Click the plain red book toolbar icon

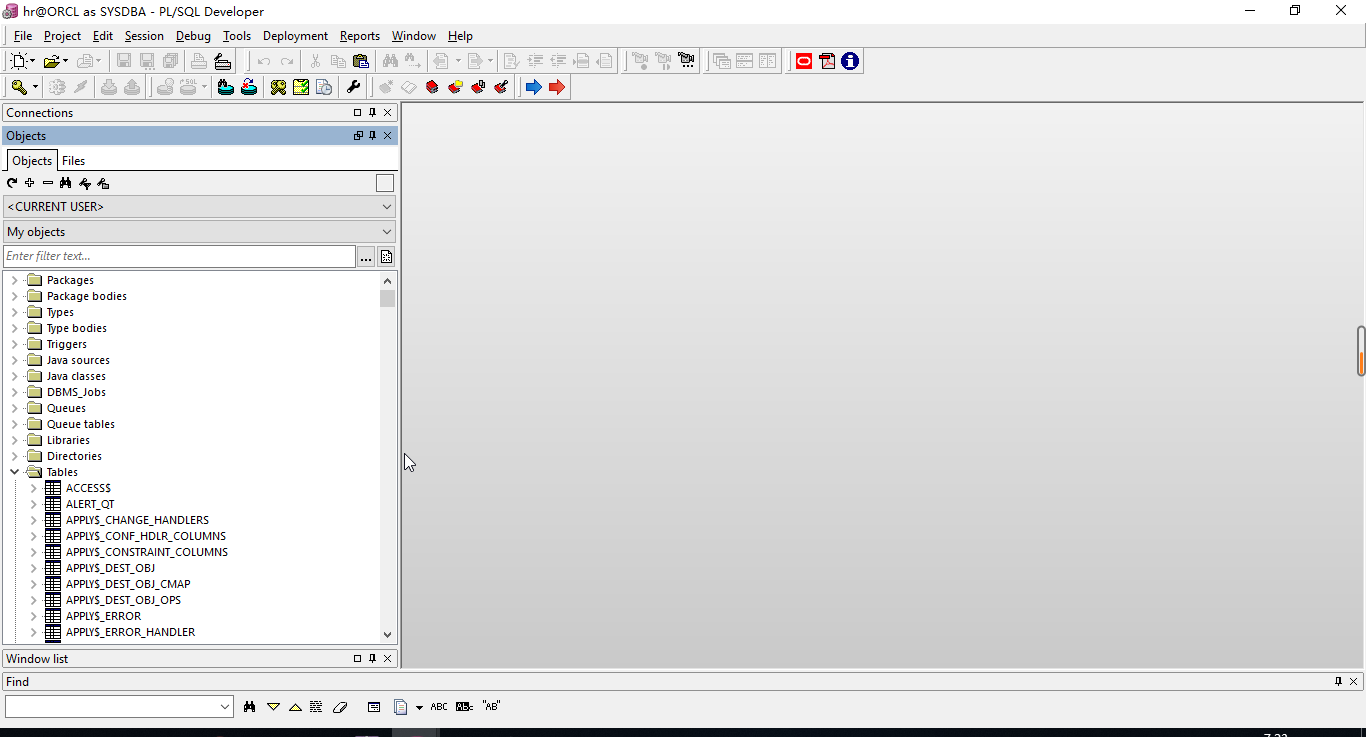432,87
